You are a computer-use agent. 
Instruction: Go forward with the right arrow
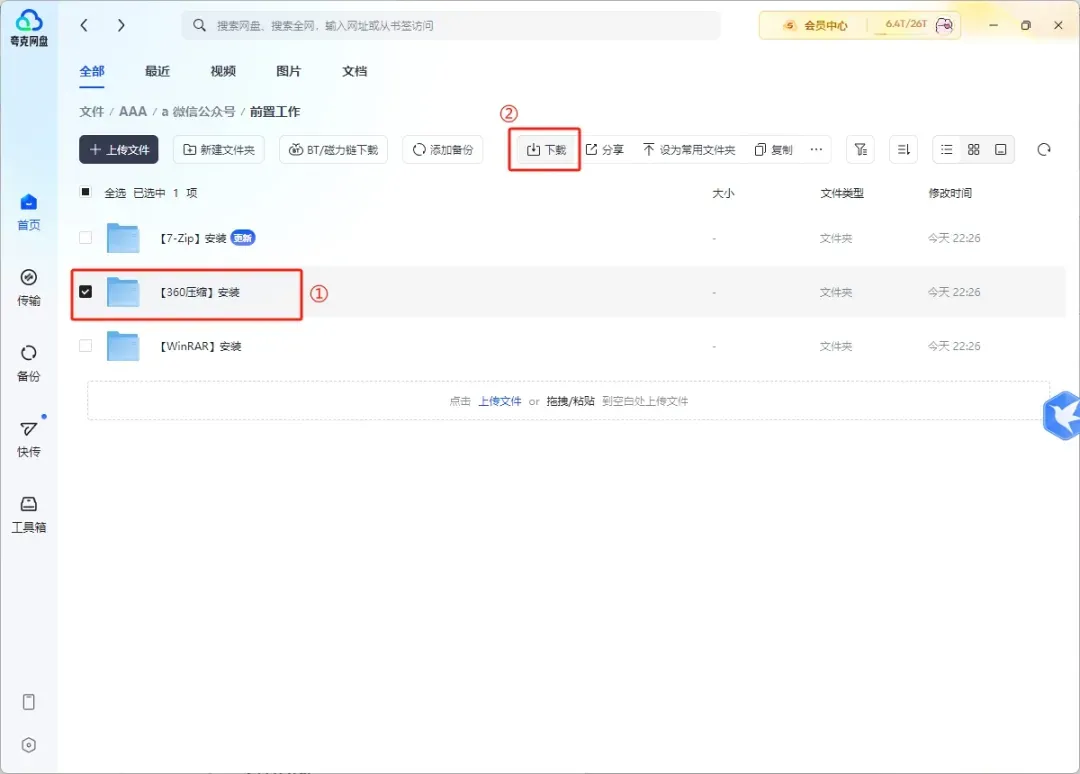[x=121, y=25]
